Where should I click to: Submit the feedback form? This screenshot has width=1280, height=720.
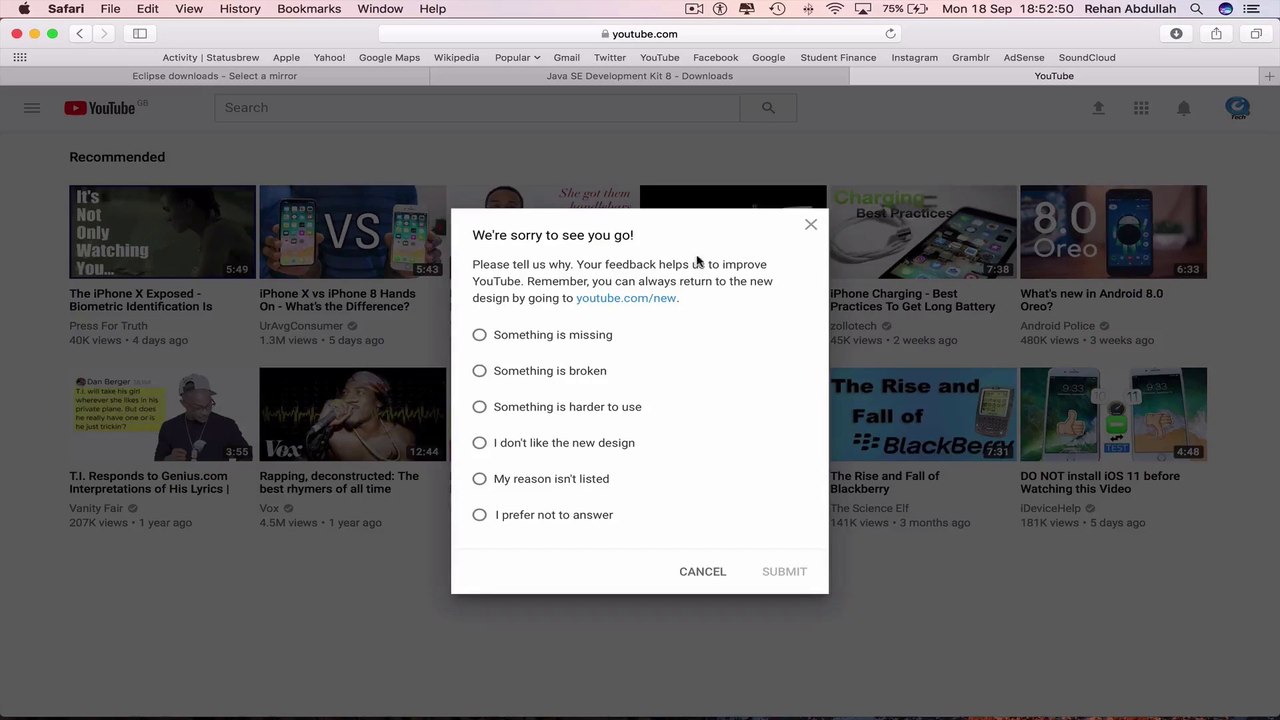click(784, 572)
